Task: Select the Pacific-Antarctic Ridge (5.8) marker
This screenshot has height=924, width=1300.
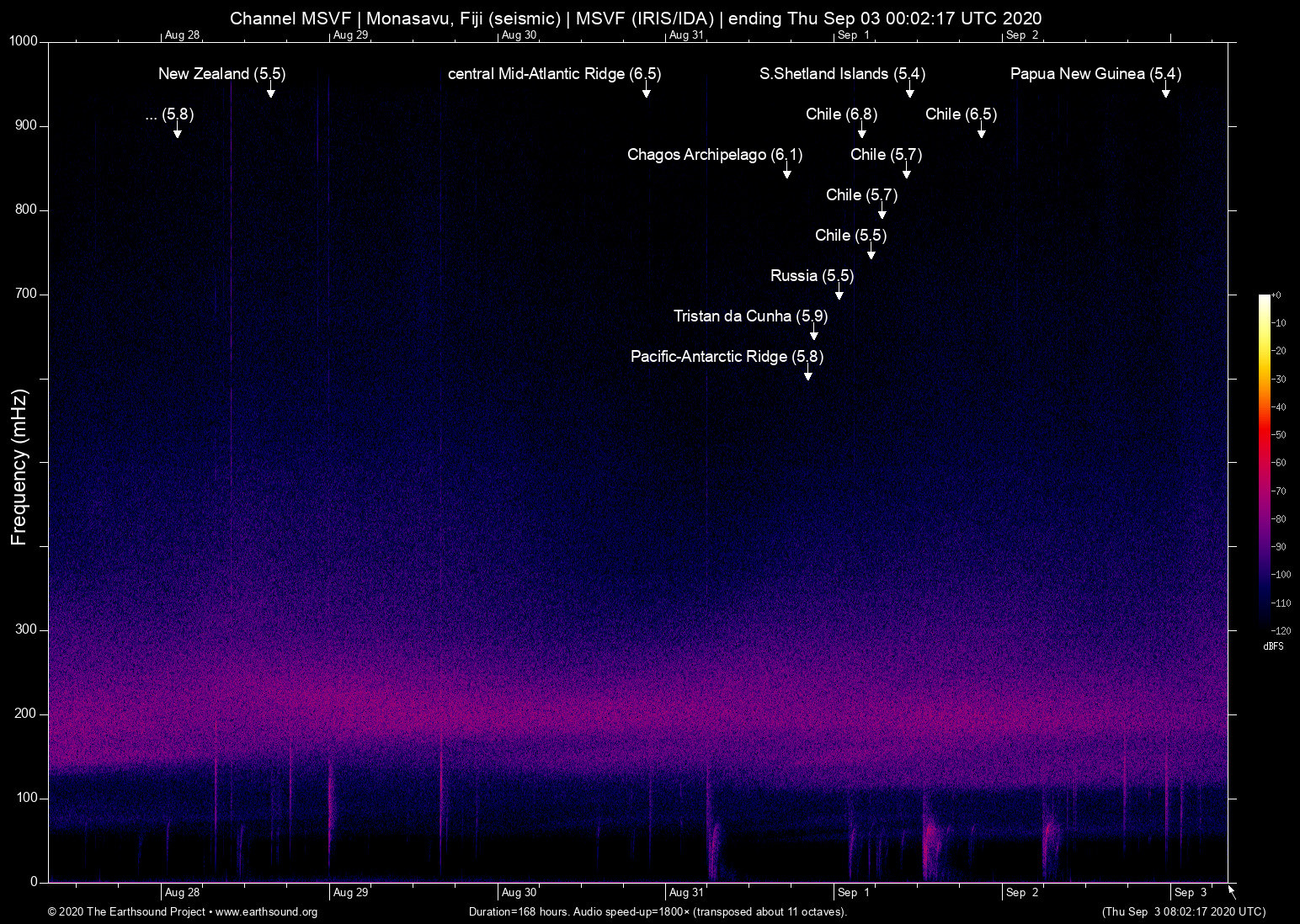Action: point(727,357)
